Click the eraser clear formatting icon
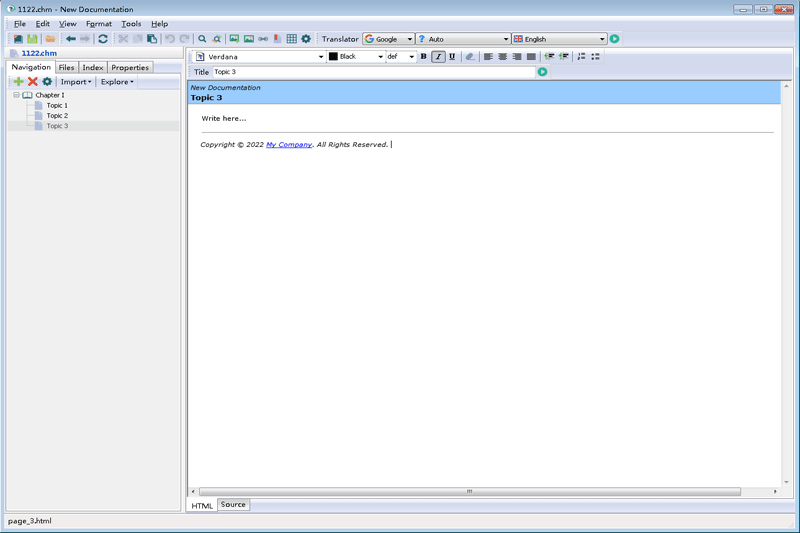The height and width of the screenshot is (533, 800). [470, 57]
